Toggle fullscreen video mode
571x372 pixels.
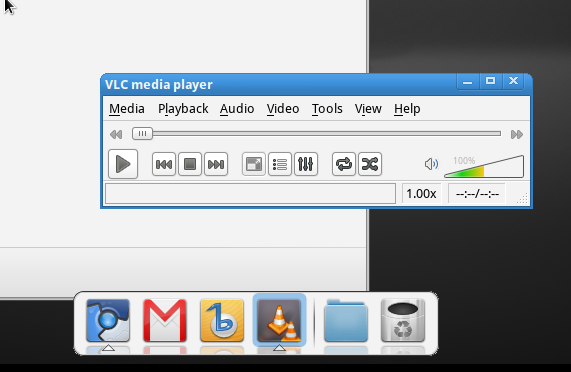(x=254, y=164)
